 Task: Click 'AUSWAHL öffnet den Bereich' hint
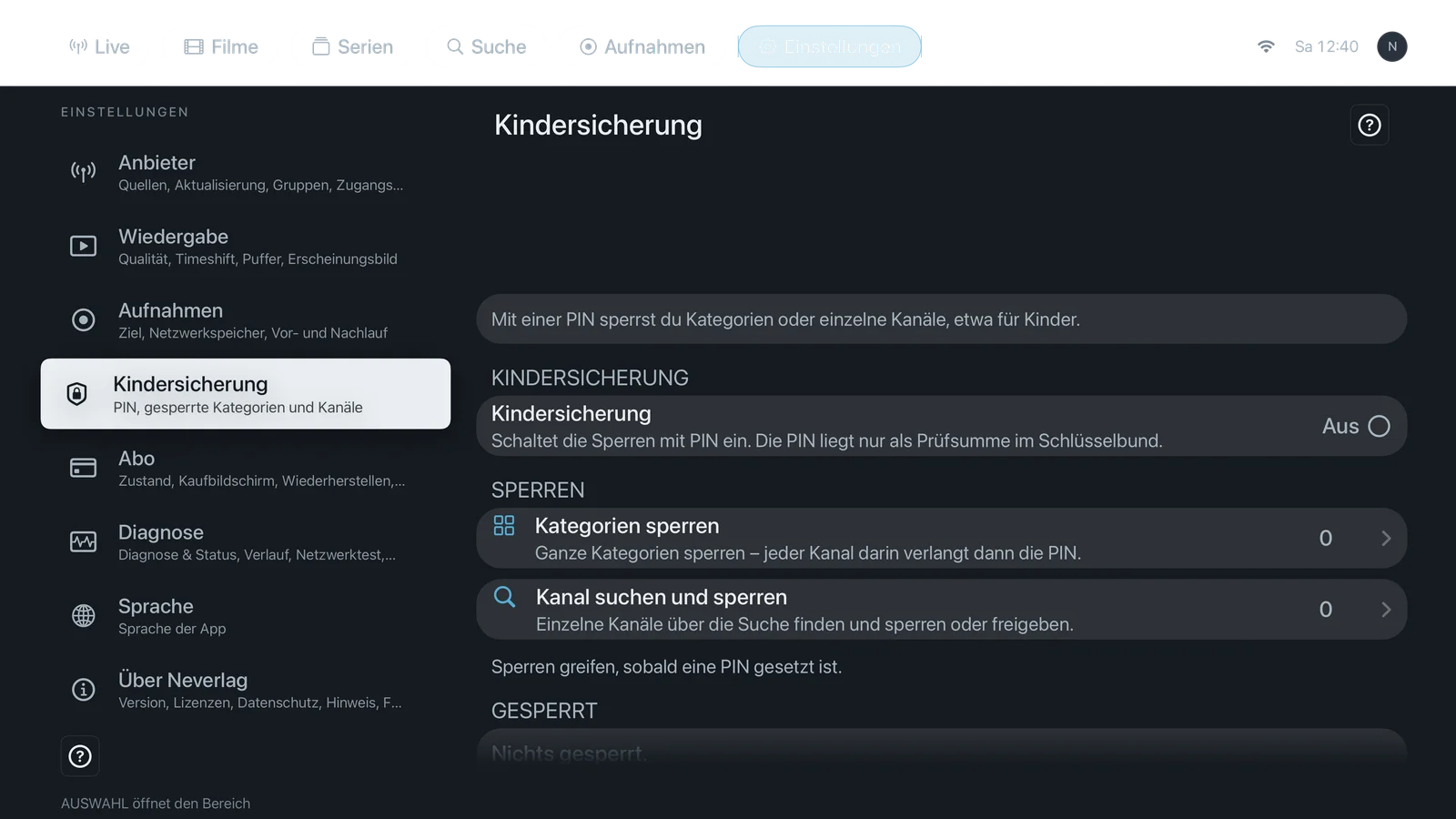(156, 804)
